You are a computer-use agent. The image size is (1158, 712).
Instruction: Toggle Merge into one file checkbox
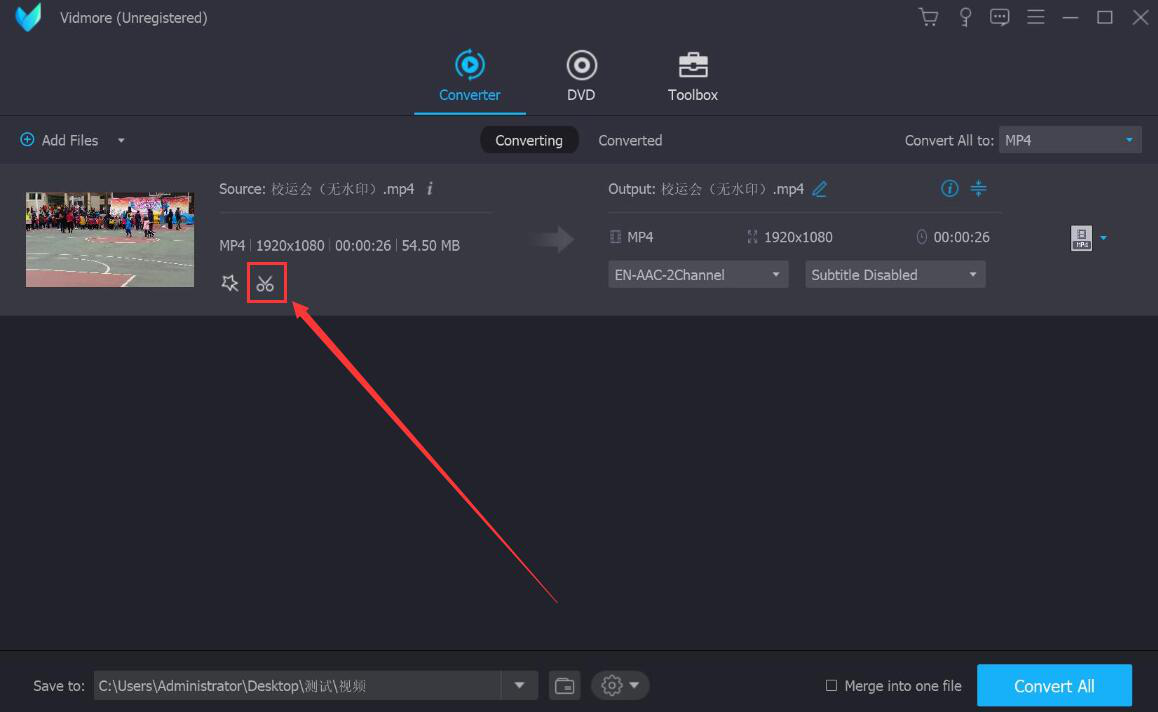click(x=832, y=685)
